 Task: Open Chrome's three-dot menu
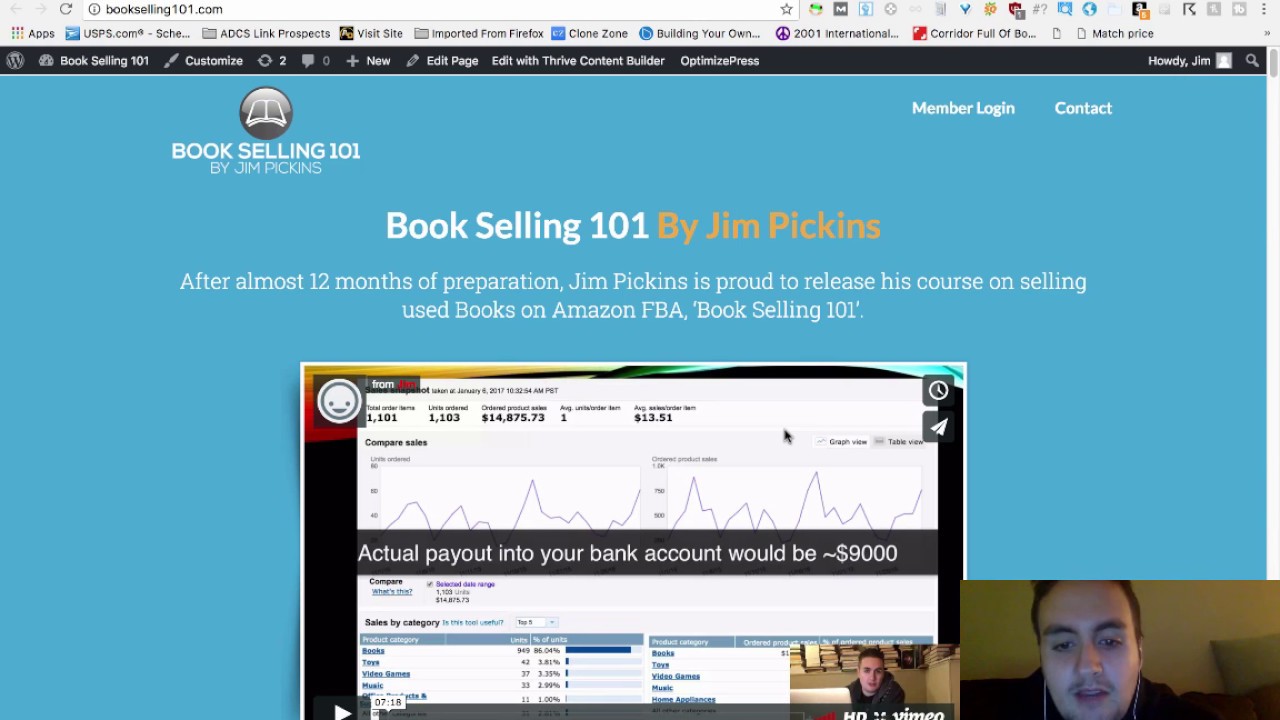(1264, 9)
